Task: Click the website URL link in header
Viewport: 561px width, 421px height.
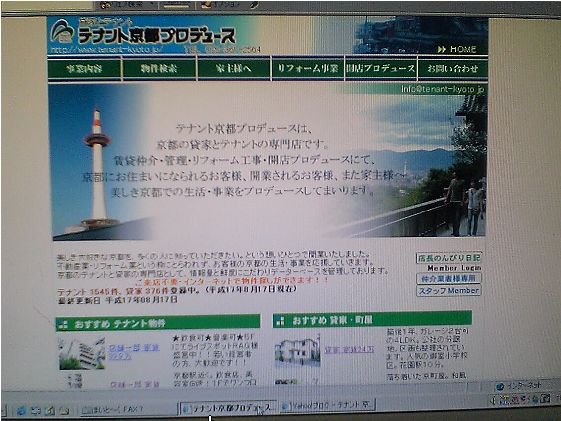Action: click(x=106, y=49)
